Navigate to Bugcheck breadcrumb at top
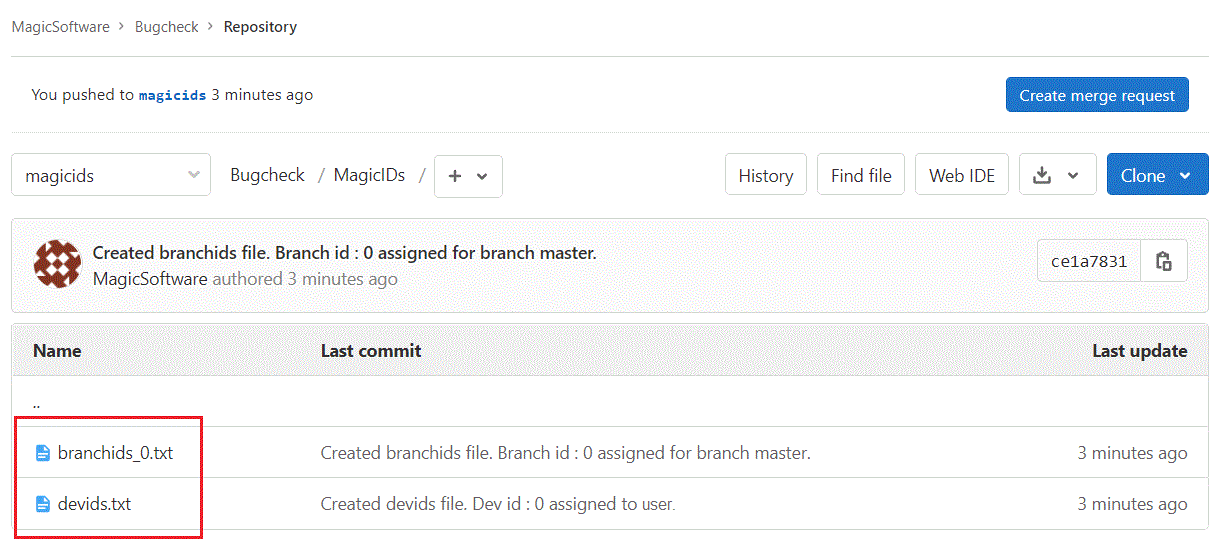The height and width of the screenshot is (539, 1221). tap(166, 27)
